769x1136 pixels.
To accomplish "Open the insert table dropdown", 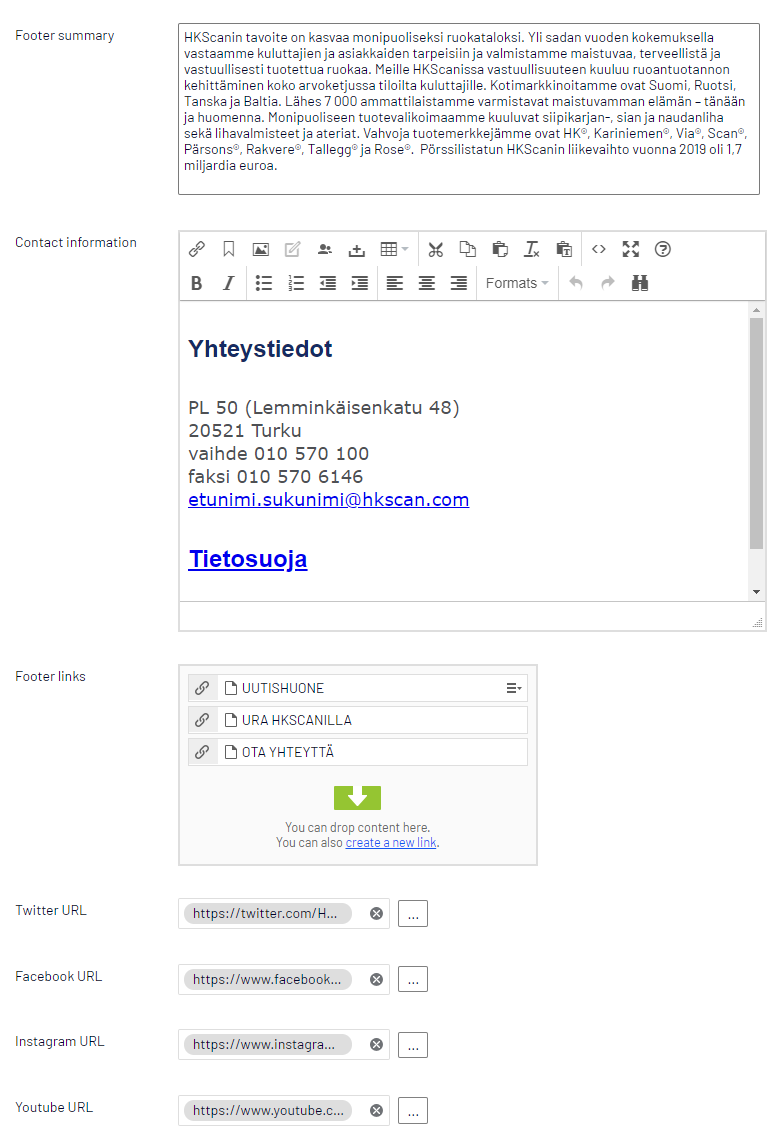I will coord(394,249).
